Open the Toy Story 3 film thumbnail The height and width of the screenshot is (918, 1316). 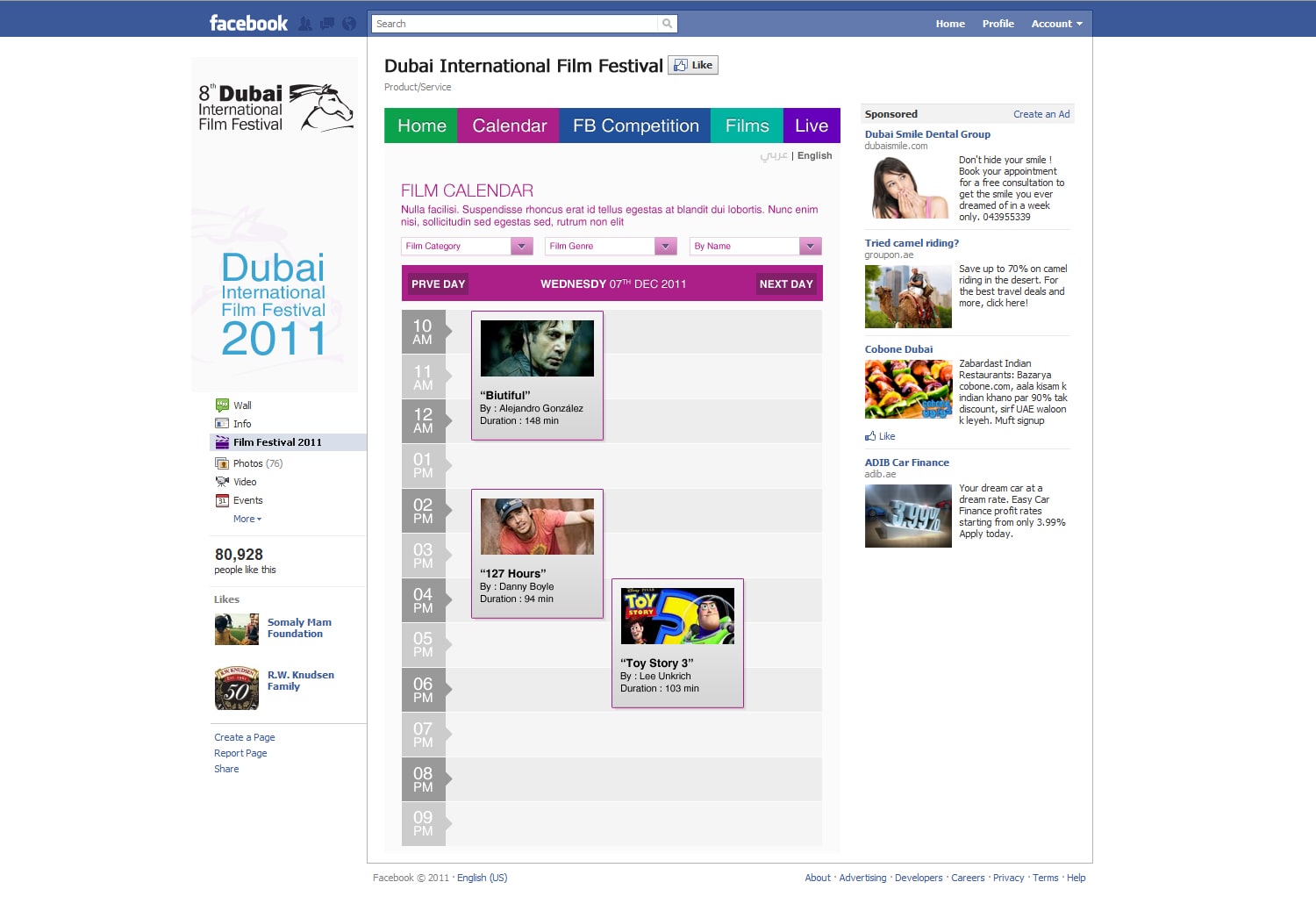[677, 616]
